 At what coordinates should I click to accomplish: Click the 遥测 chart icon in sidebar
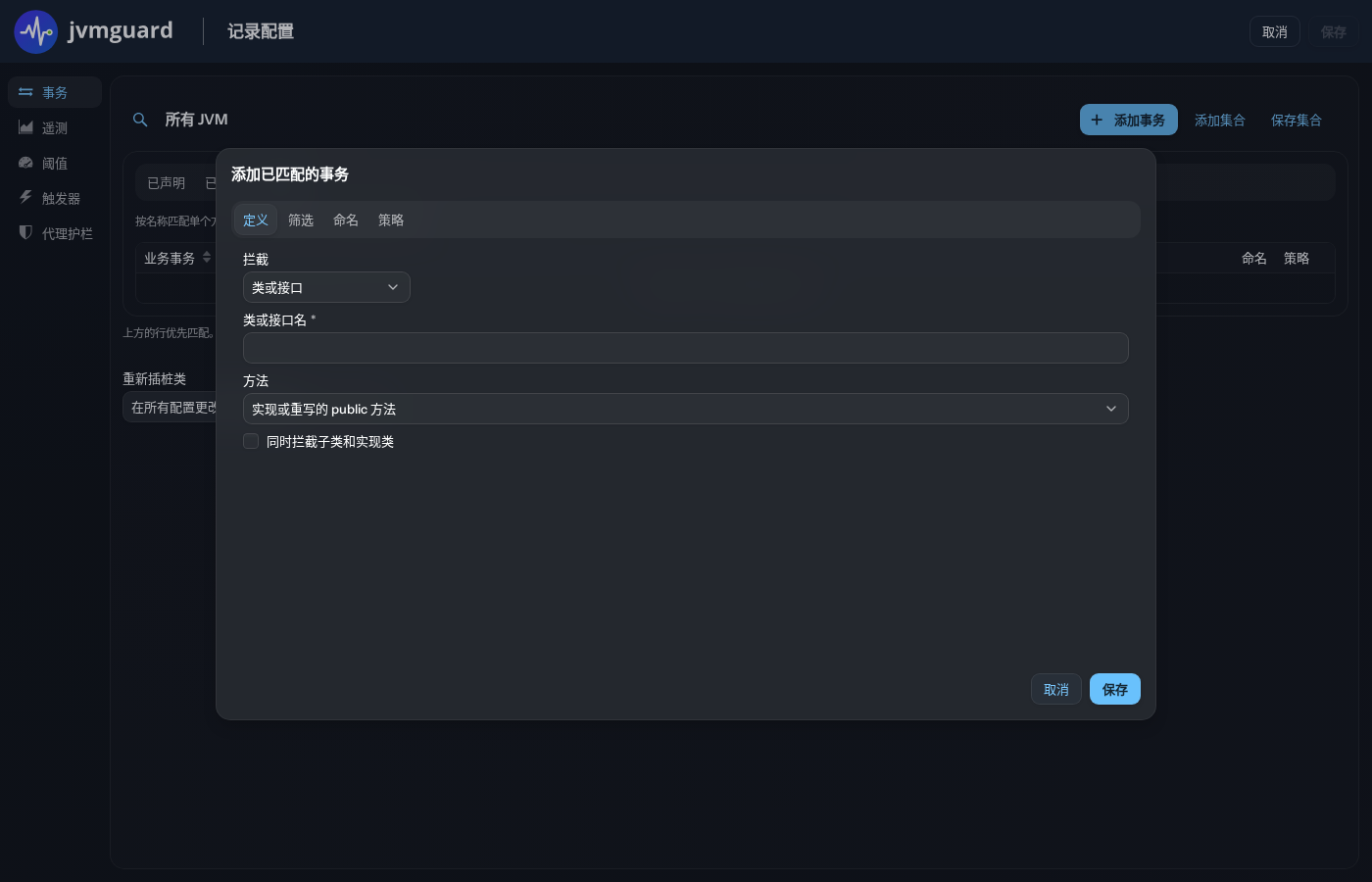tap(25, 127)
